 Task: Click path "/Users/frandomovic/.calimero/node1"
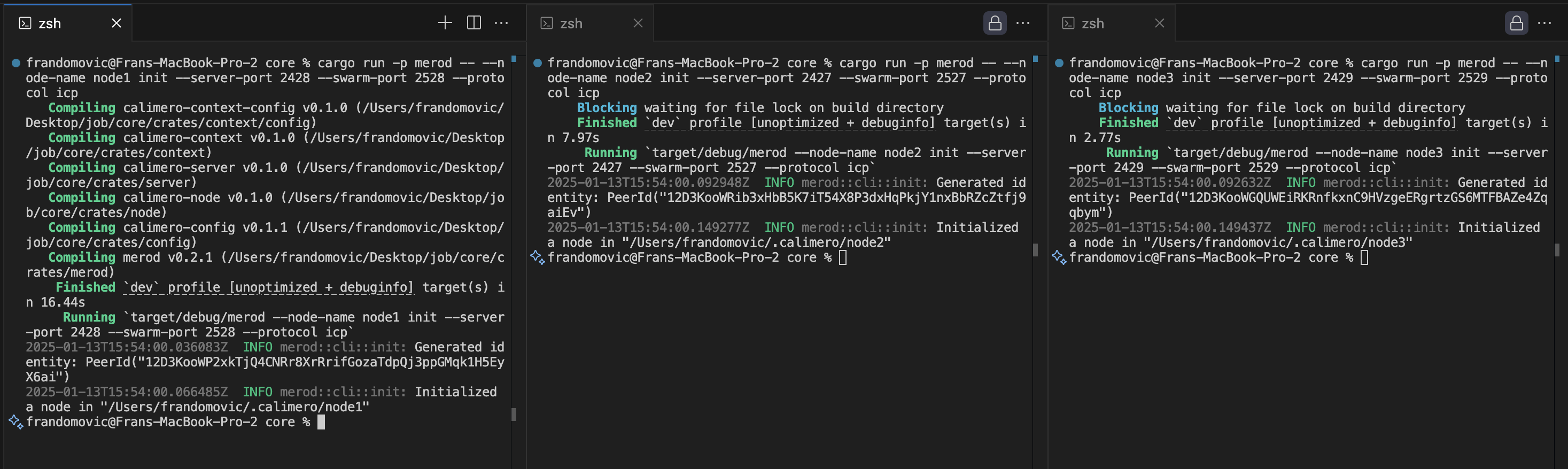235,407
